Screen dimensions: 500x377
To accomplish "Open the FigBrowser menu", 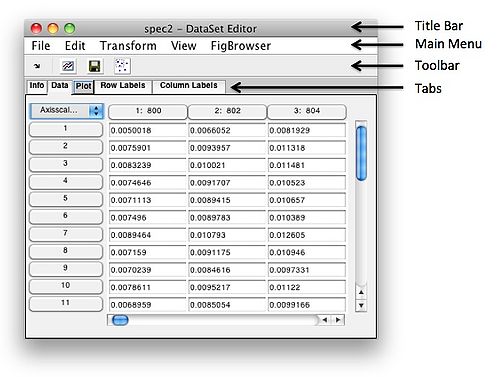I will (x=241, y=46).
